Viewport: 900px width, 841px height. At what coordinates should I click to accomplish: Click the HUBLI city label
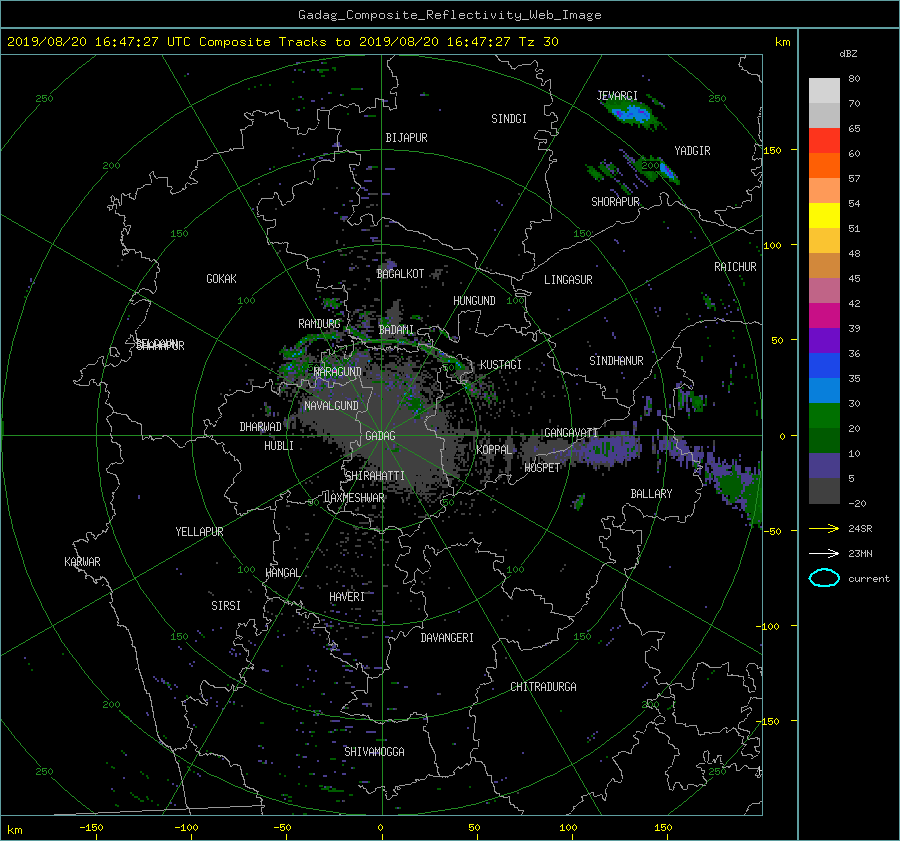[x=278, y=446]
